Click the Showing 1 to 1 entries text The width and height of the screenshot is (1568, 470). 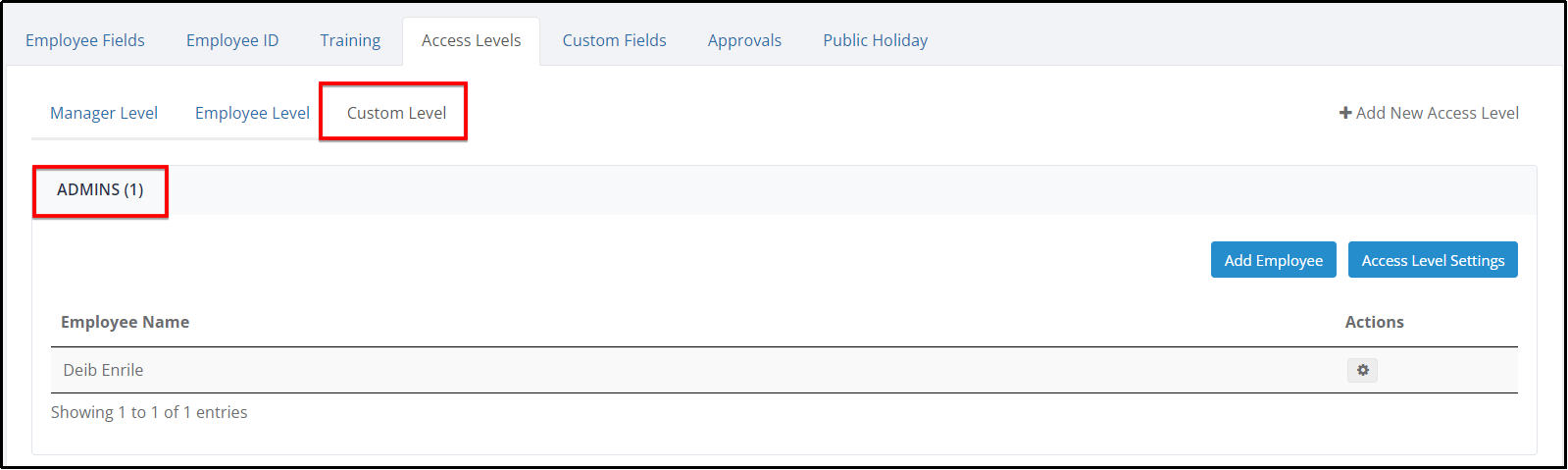coord(149,412)
